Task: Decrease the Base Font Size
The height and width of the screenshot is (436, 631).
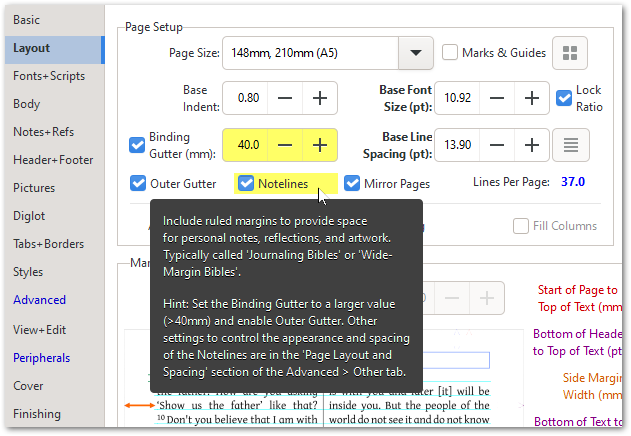Action: (x=497, y=98)
